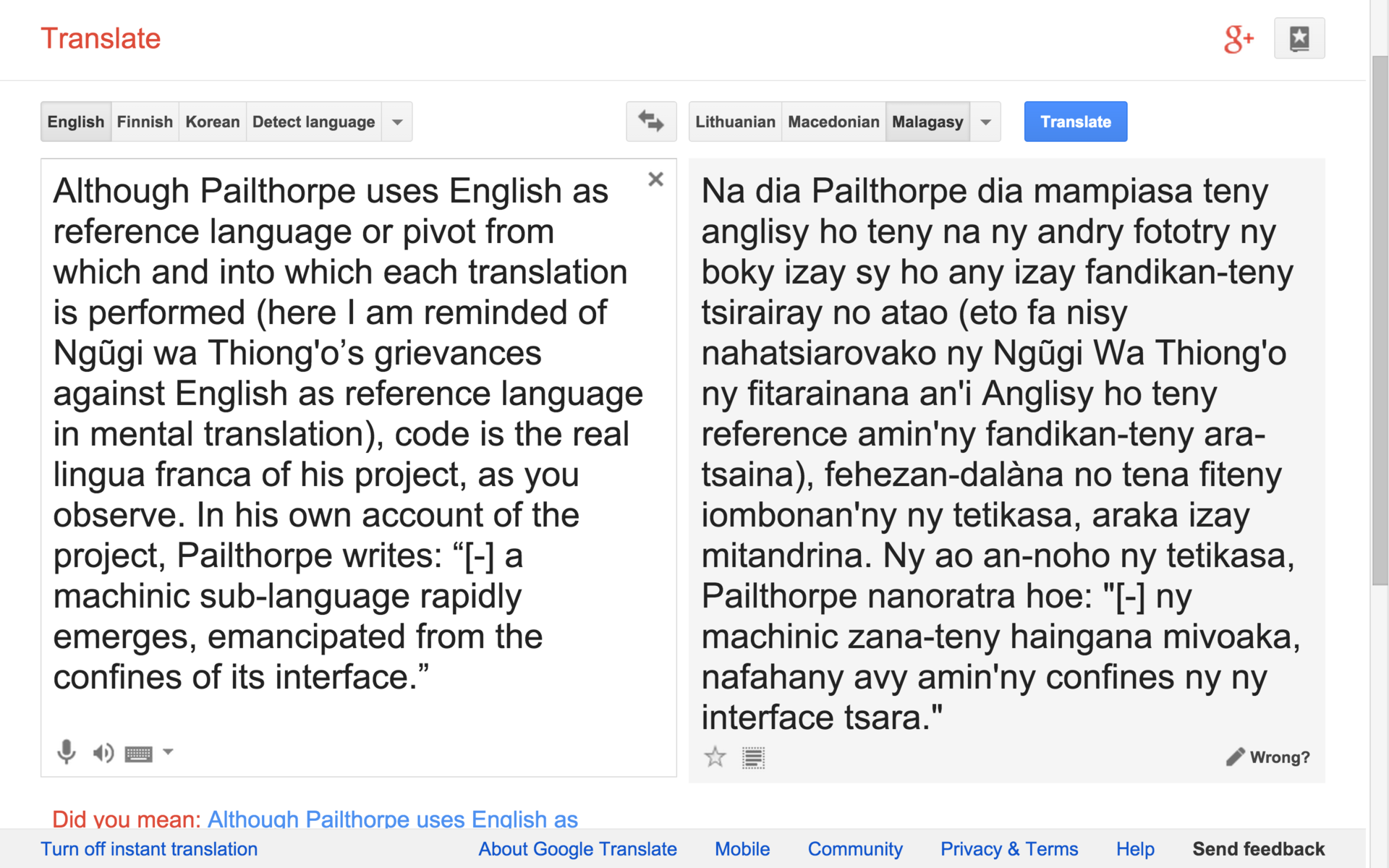Select Finnish as source language
Viewport: 1389px width, 868px height.
point(145,122)
